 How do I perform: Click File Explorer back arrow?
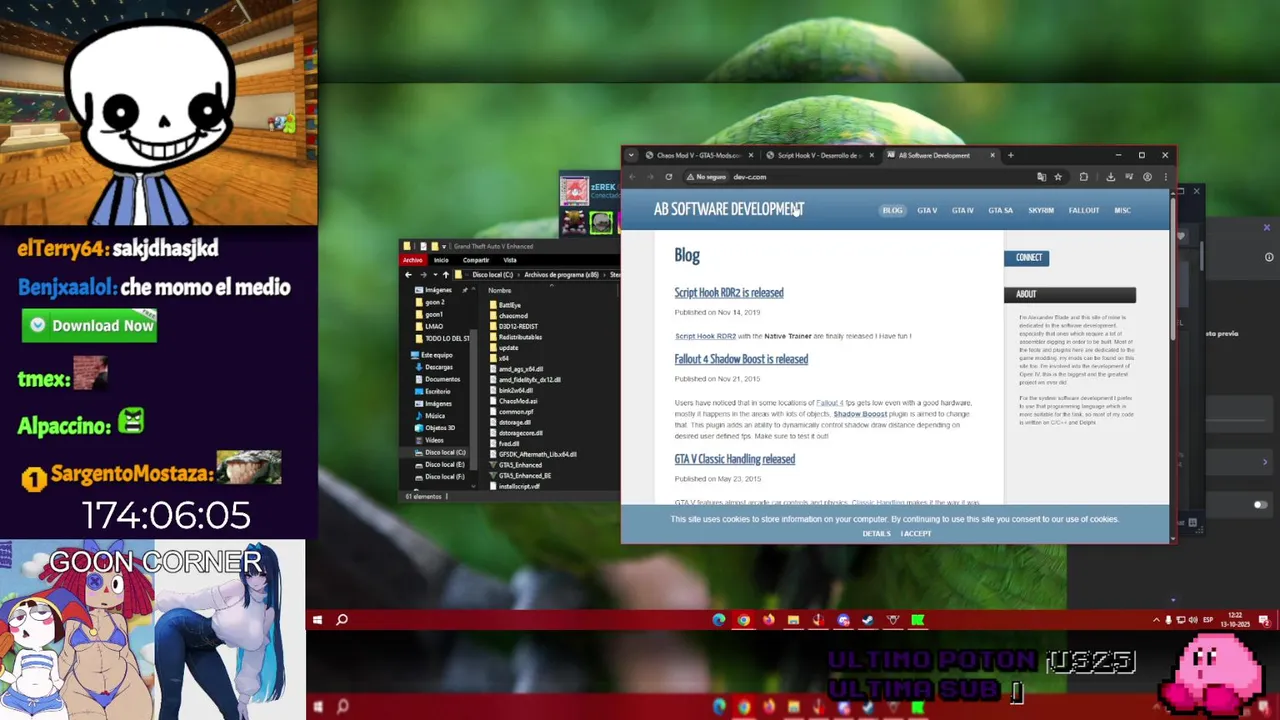[x=408, y=275]
